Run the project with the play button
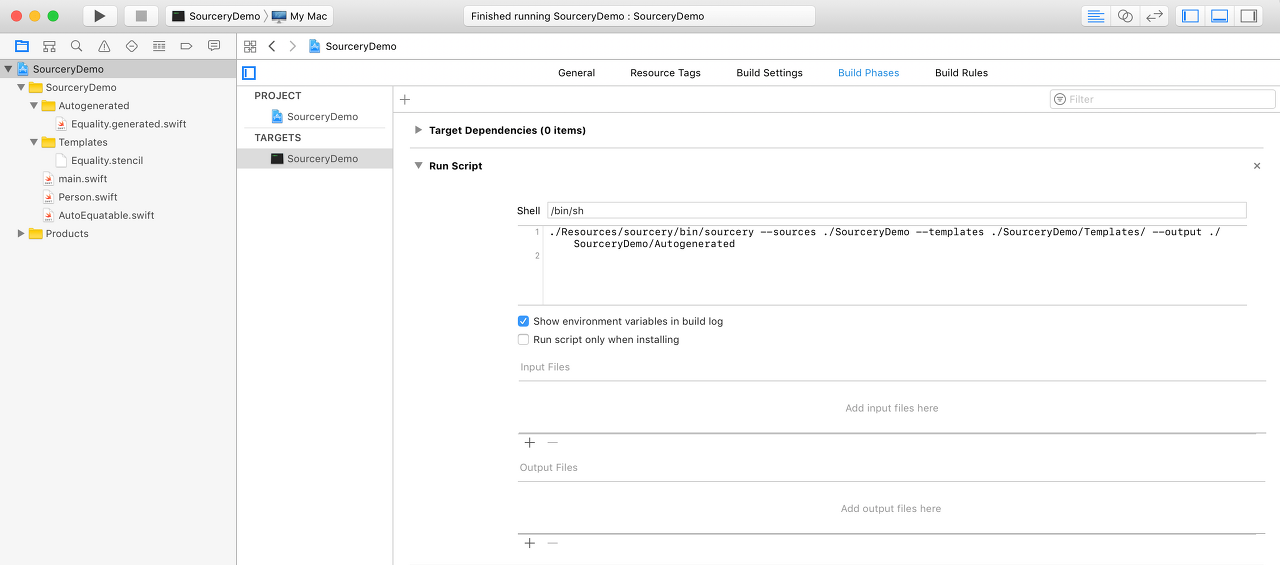 tap(100, 16)
